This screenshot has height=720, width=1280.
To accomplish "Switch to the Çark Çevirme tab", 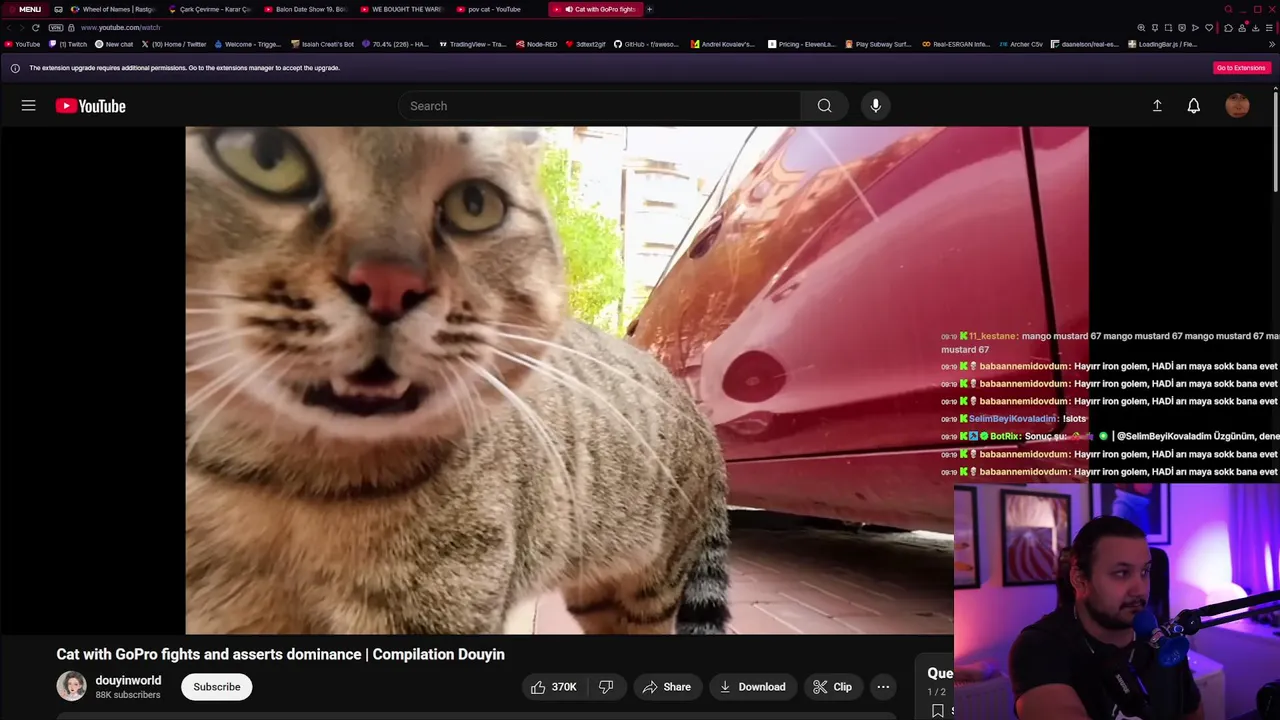I will (x=209, y=9).
